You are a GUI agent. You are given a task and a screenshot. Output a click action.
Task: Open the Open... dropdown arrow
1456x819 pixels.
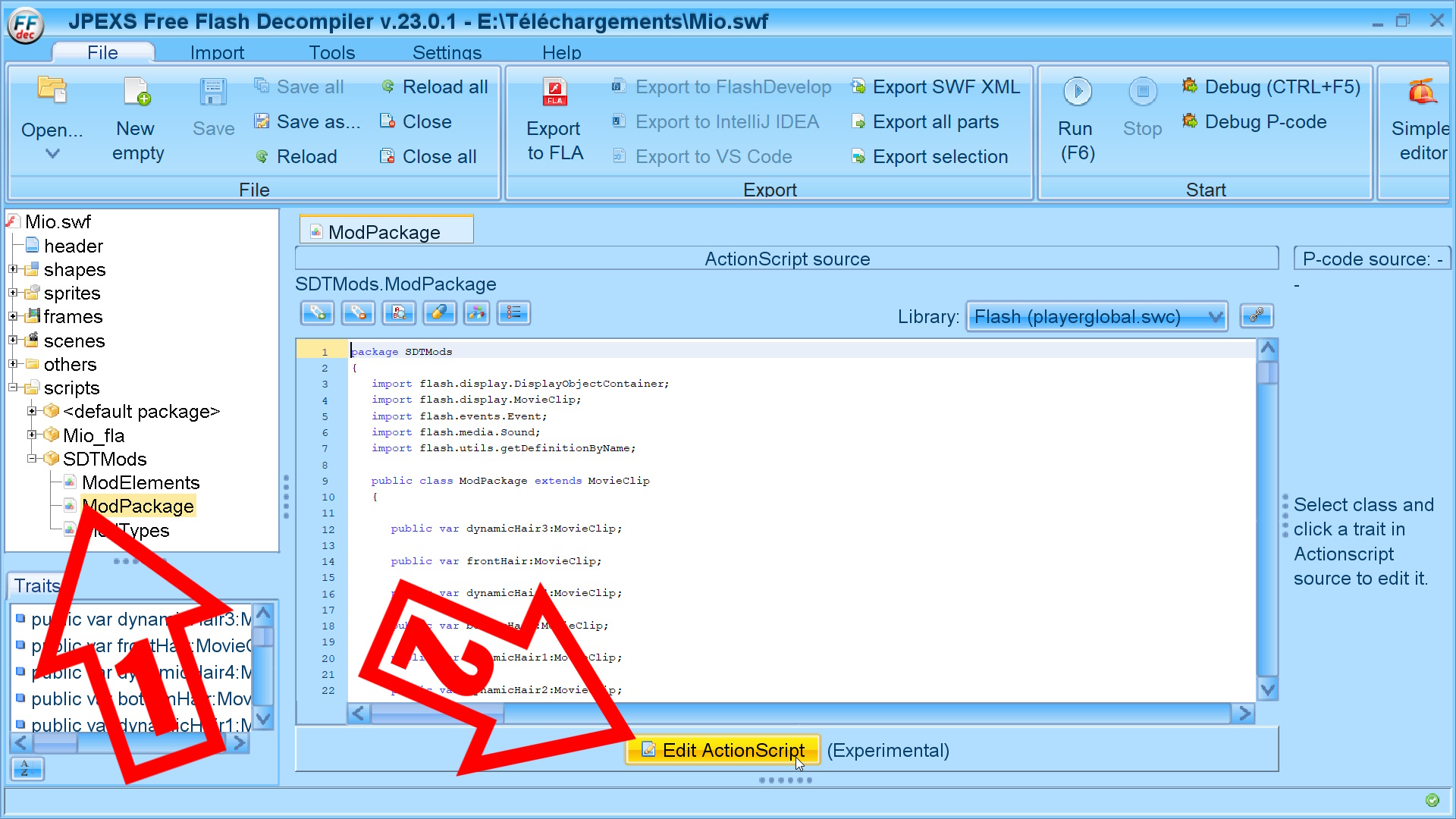tap(52, 154)
